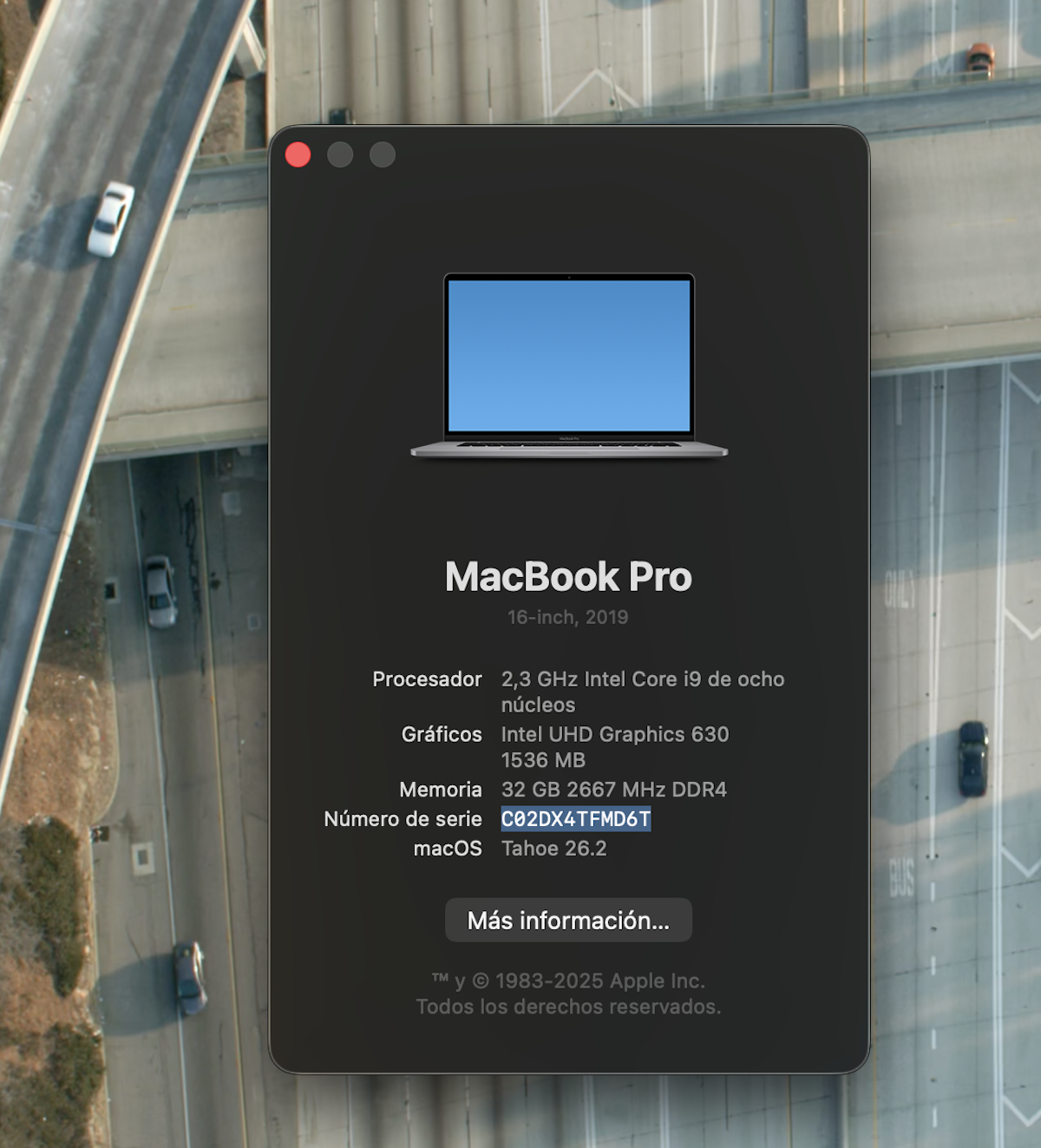Click the Más información… button
The image size is (1041, 1148).
568,921
